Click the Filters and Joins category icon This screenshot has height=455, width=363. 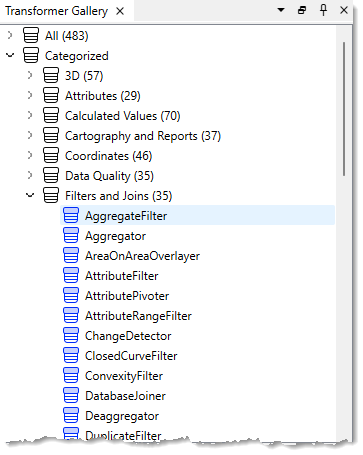coord(51,195)
